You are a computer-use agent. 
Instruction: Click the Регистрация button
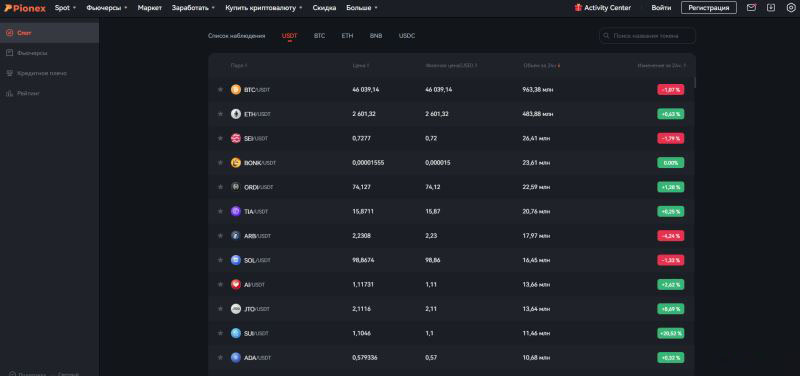point(709,8)
